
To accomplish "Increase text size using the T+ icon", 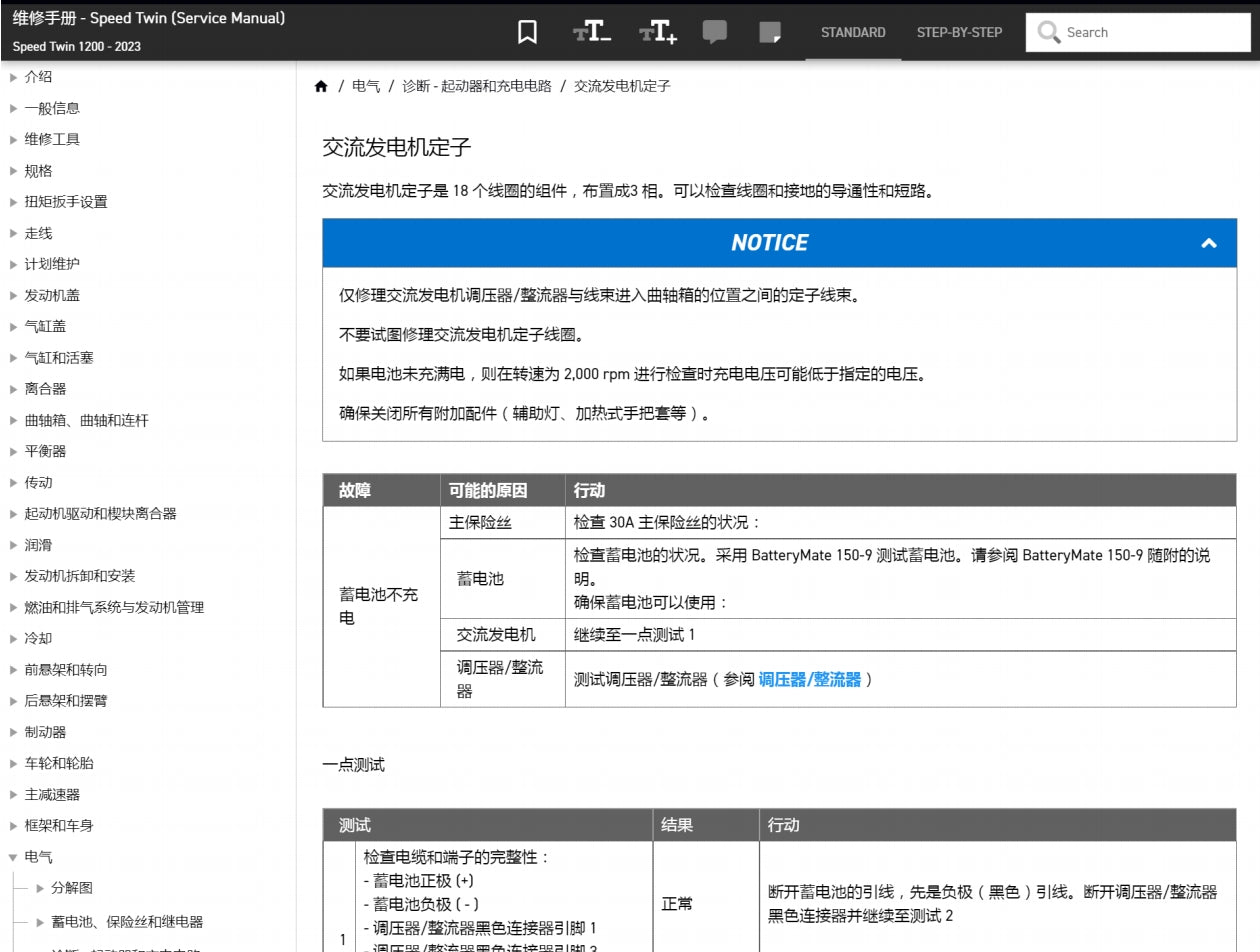I will click(x=658, y=31).
